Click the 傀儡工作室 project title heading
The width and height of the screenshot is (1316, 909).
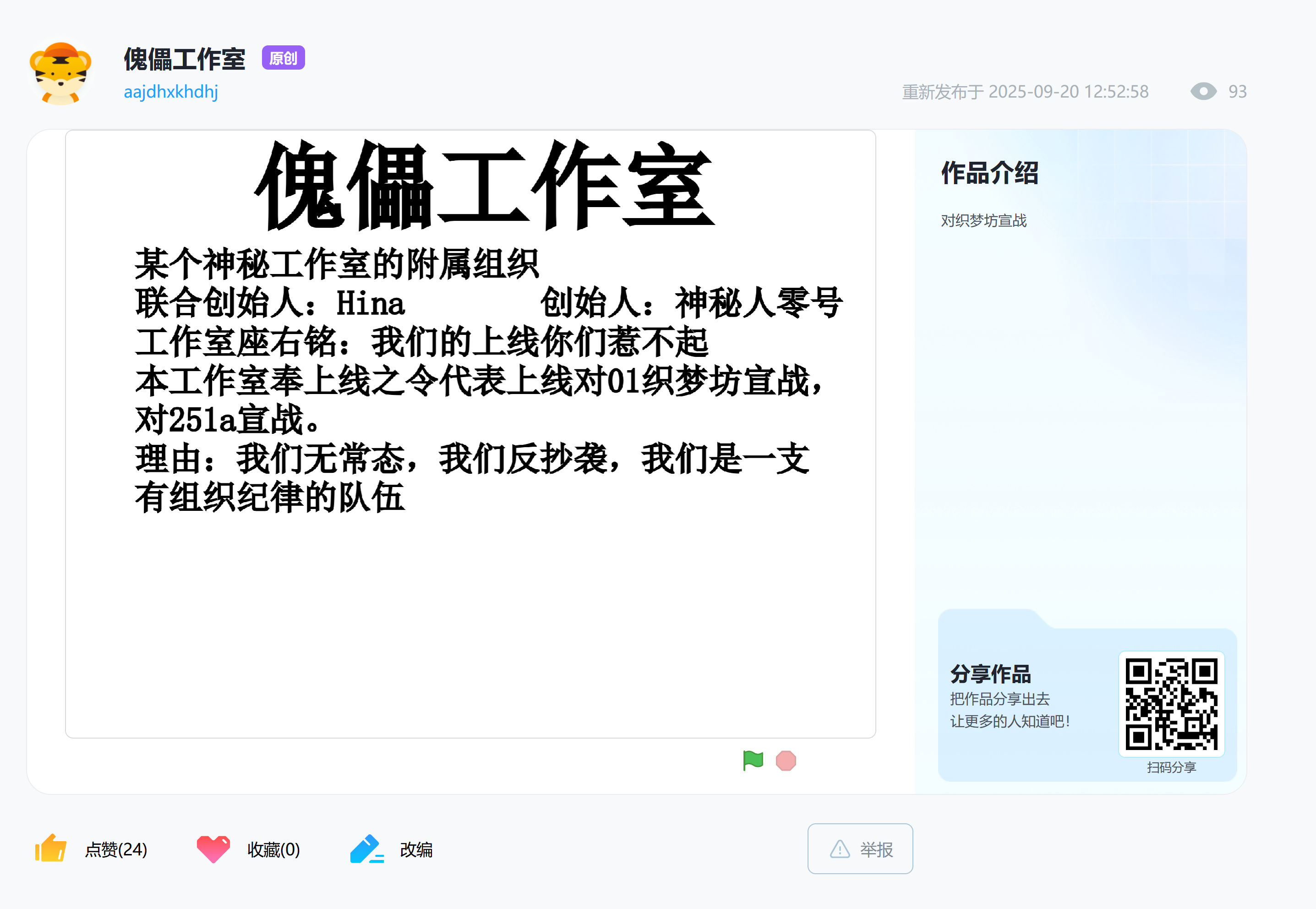pyautogui.click(x=185, y=59)
